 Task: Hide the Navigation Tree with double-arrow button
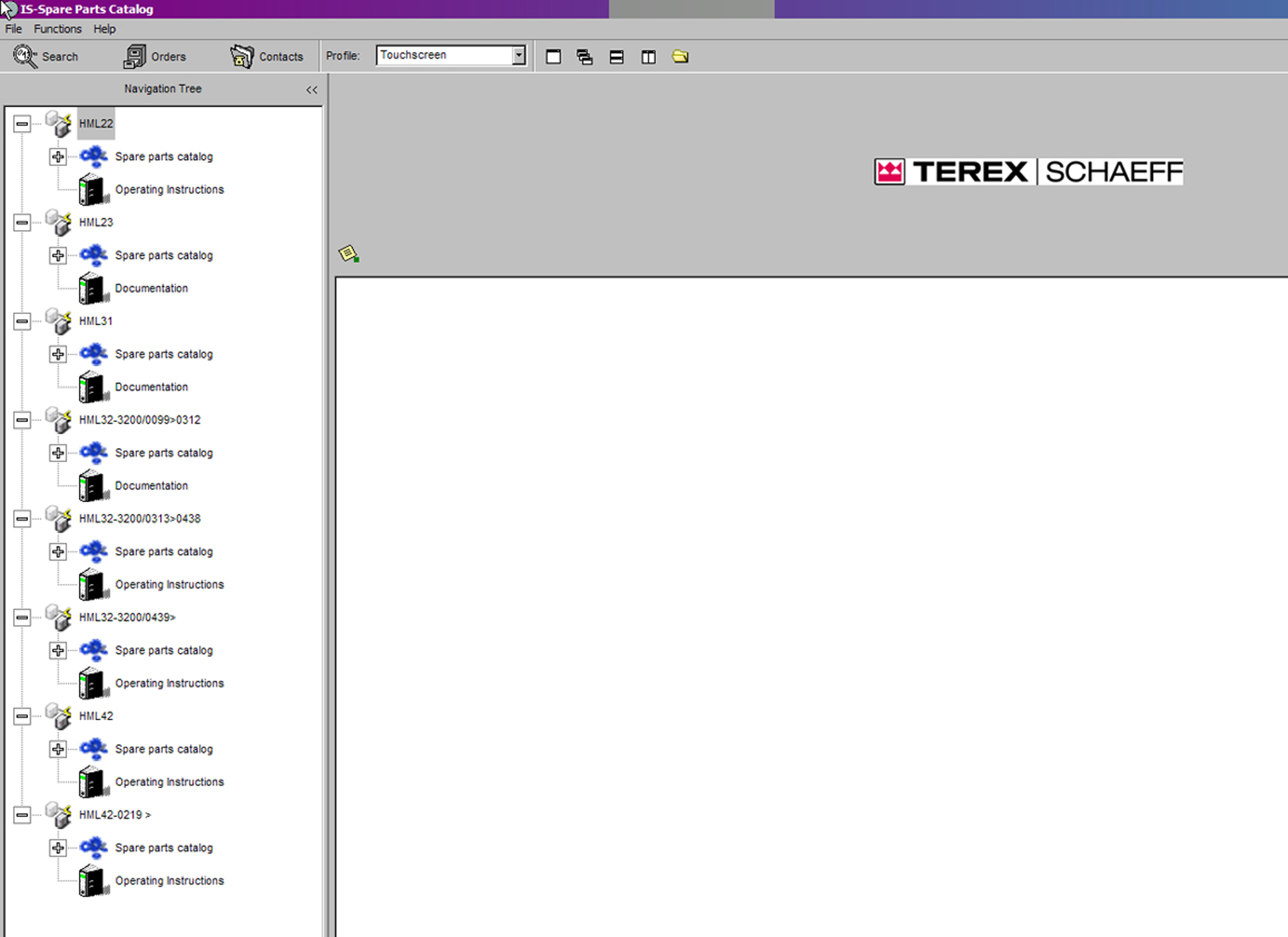[312, 90]
